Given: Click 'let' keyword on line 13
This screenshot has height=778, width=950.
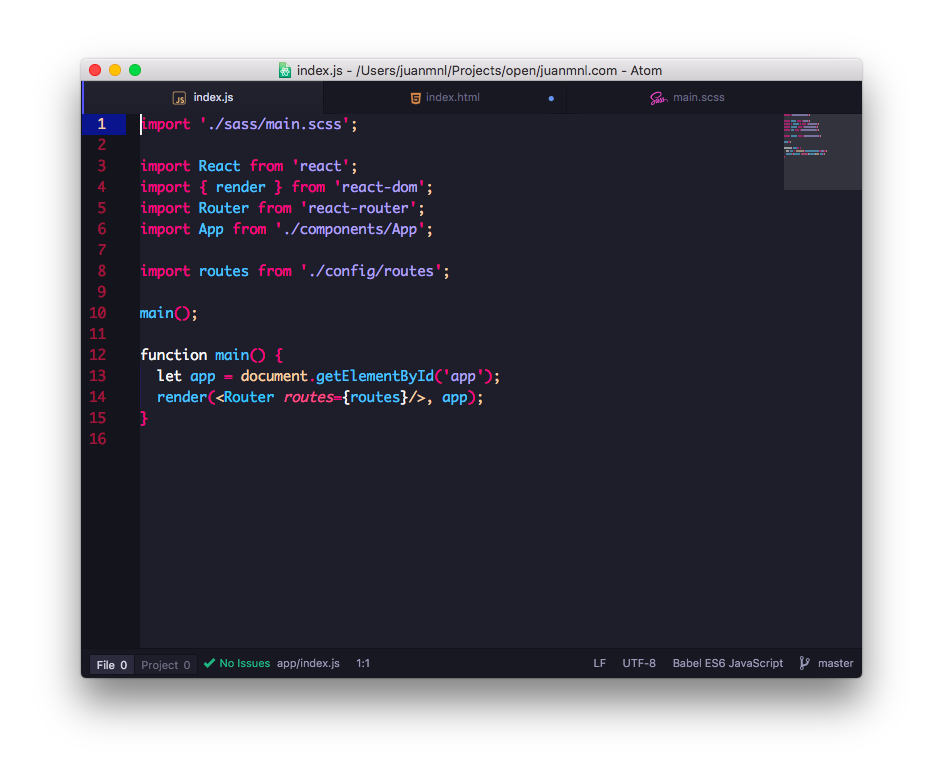Looking at the screenshot, I should (x=169, y=376).
